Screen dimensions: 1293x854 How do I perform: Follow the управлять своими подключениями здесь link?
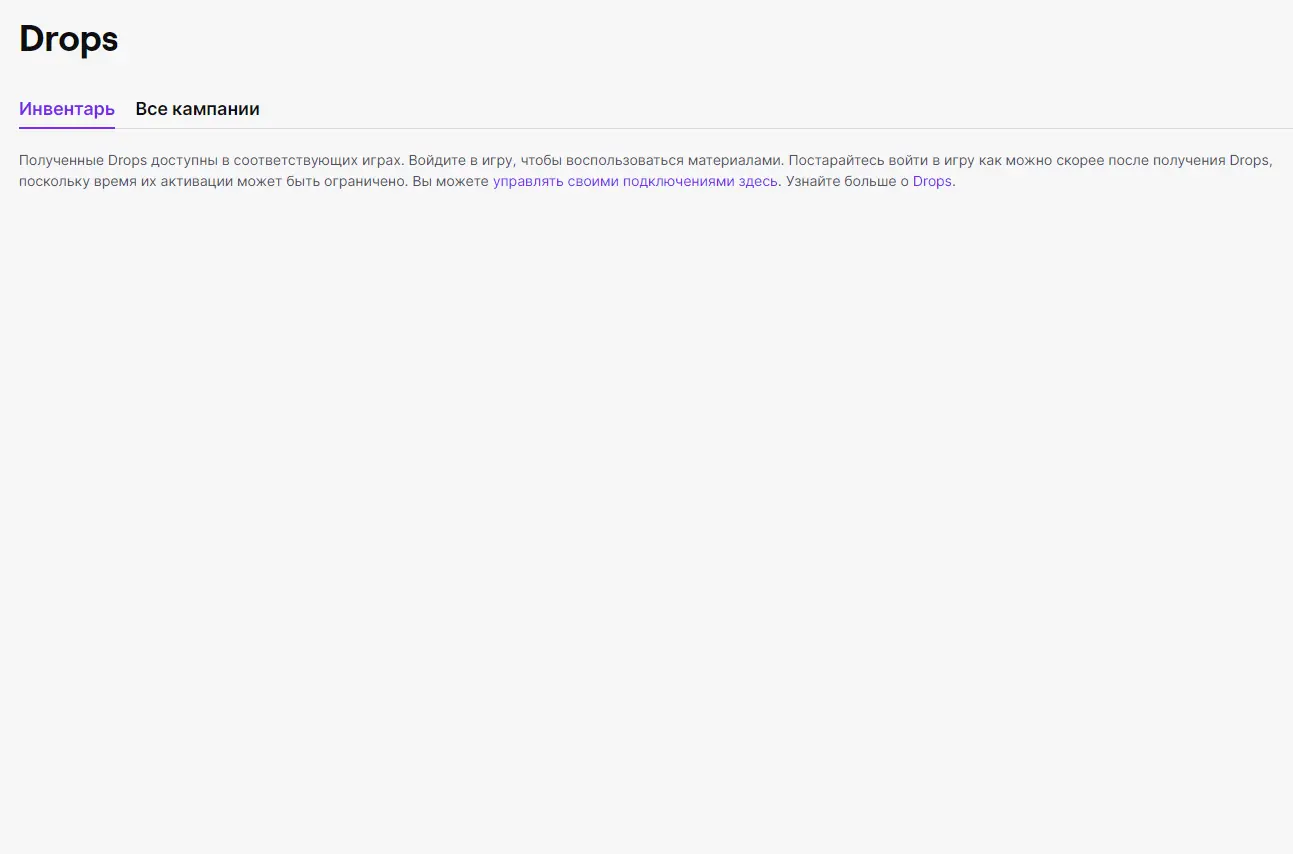click(x=635, y=182)
